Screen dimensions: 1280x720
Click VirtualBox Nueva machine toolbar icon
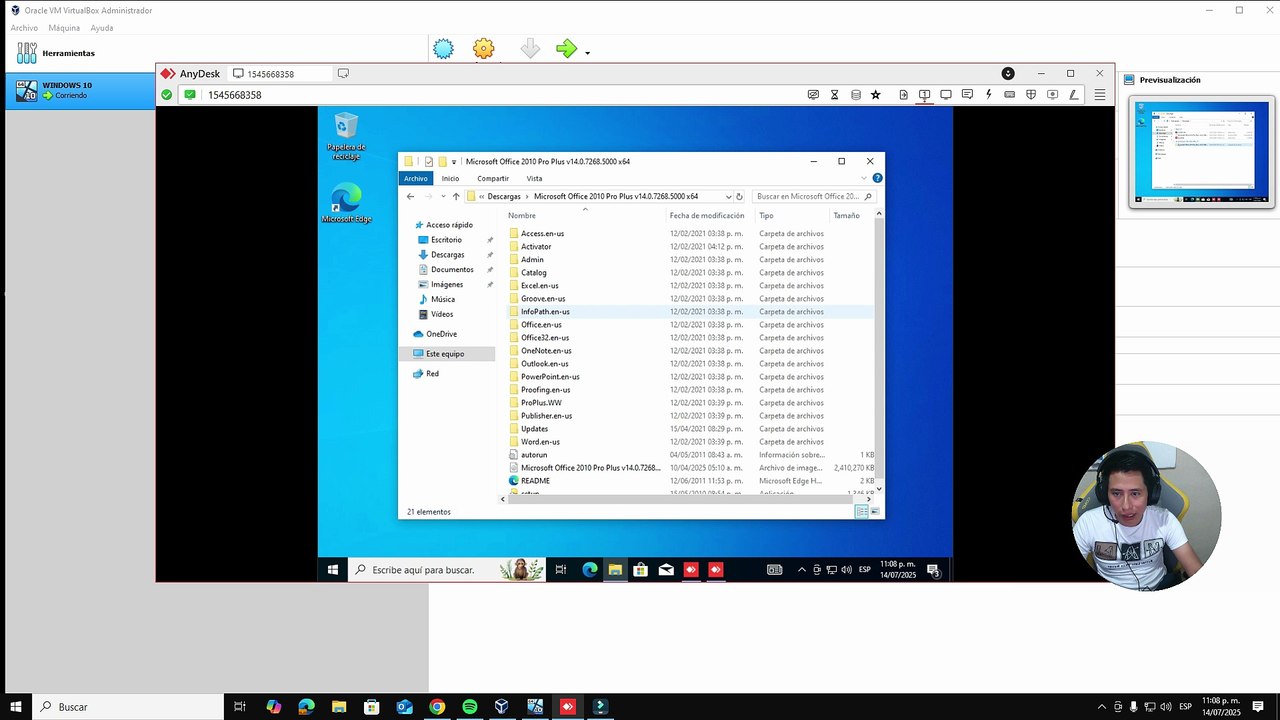(x=443, y=49)
